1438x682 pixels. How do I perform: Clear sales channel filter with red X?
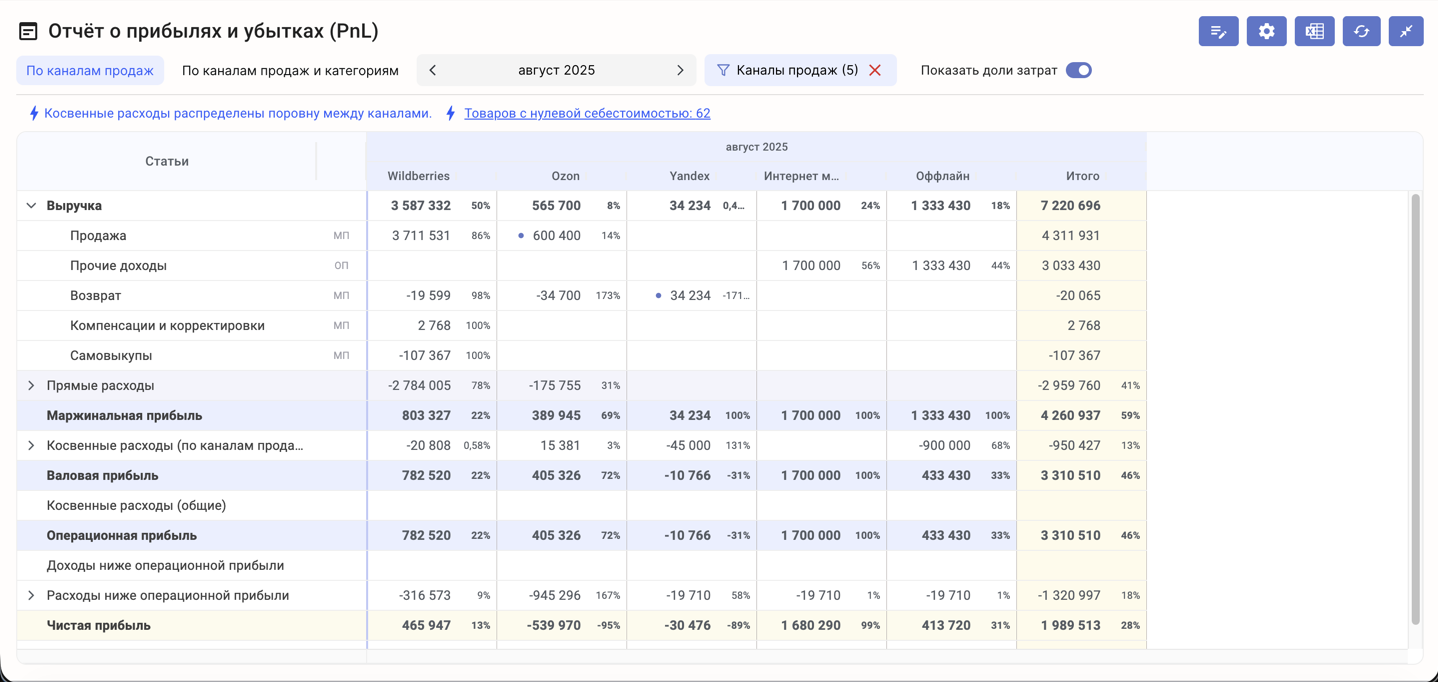click(875, 70)
